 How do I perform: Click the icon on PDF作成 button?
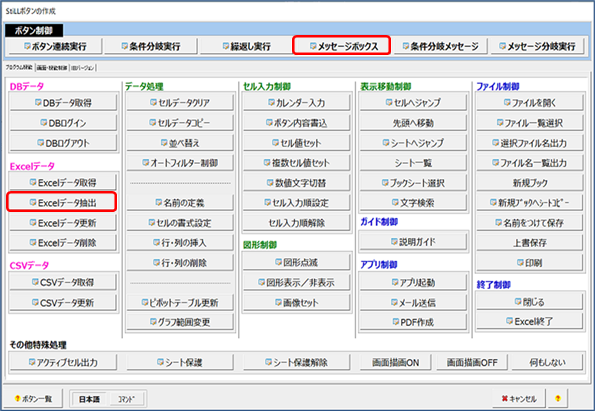pos(396,322)
